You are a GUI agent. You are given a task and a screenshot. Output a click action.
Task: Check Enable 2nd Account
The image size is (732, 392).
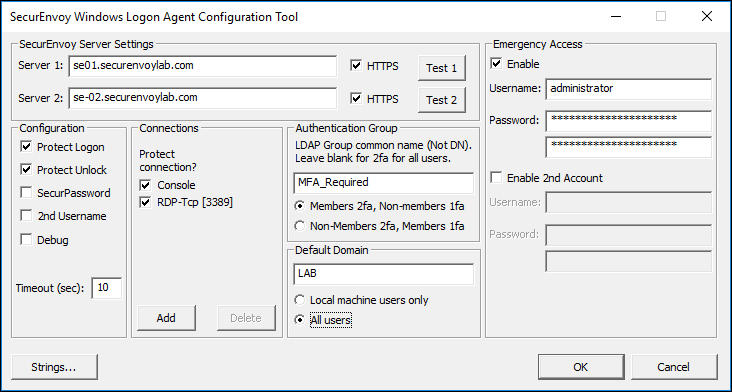[496, 178]
